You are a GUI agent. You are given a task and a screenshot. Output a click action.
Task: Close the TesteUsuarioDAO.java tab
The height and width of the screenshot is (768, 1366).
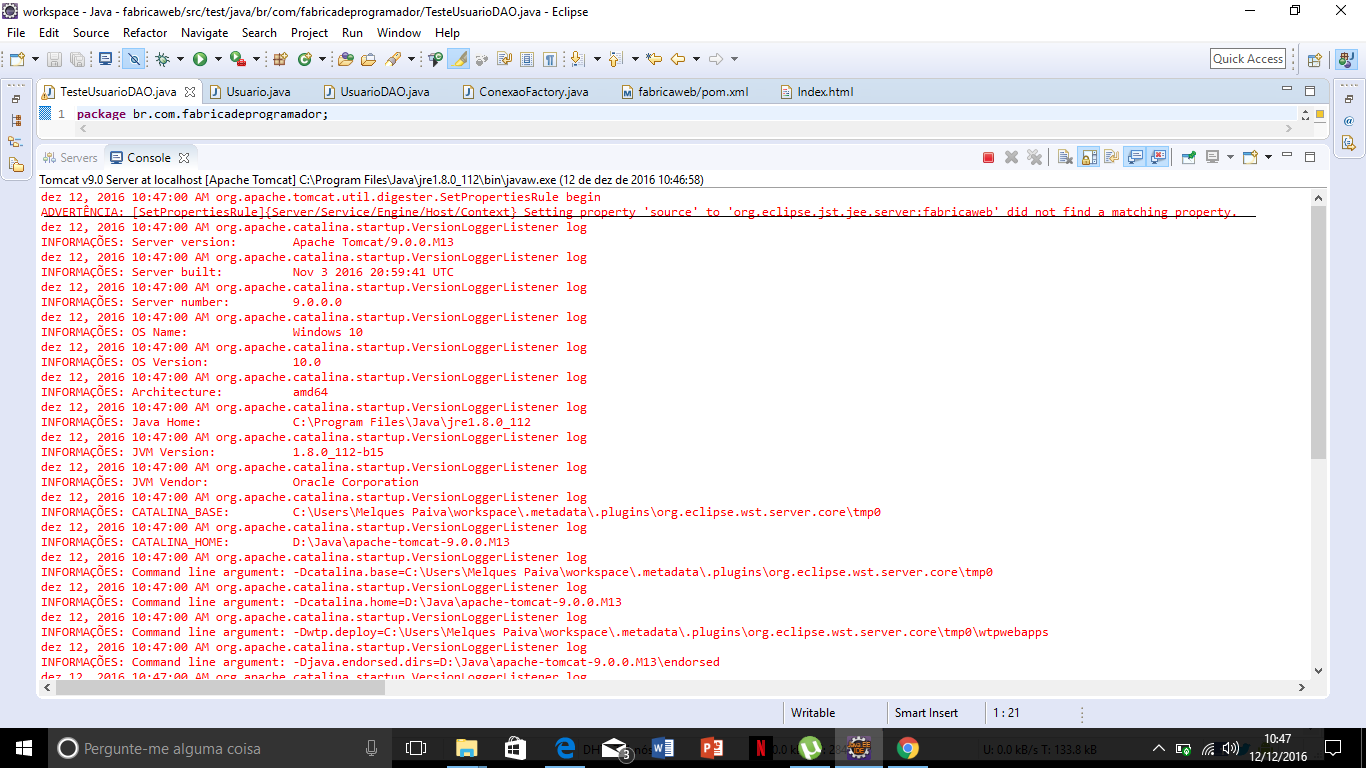pyautogui.click(x=190, y=92)
